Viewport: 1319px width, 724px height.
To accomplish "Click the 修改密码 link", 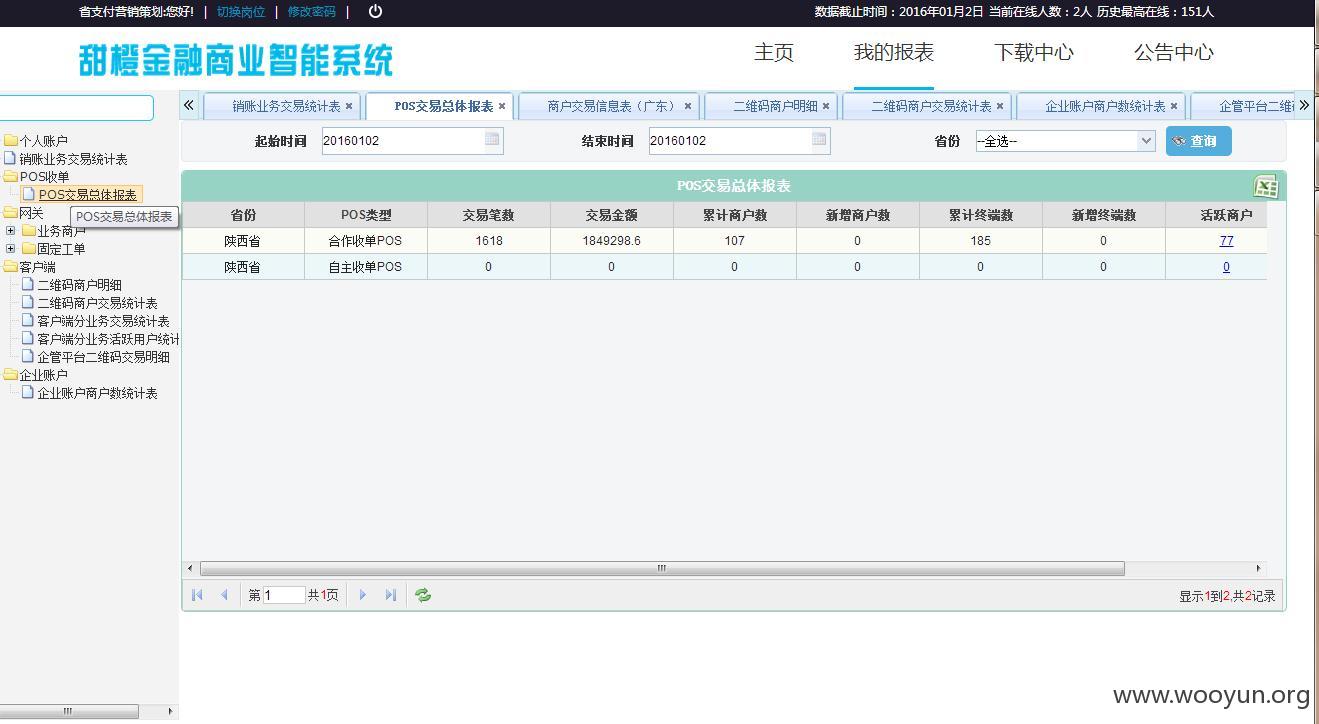I will 312,12.
